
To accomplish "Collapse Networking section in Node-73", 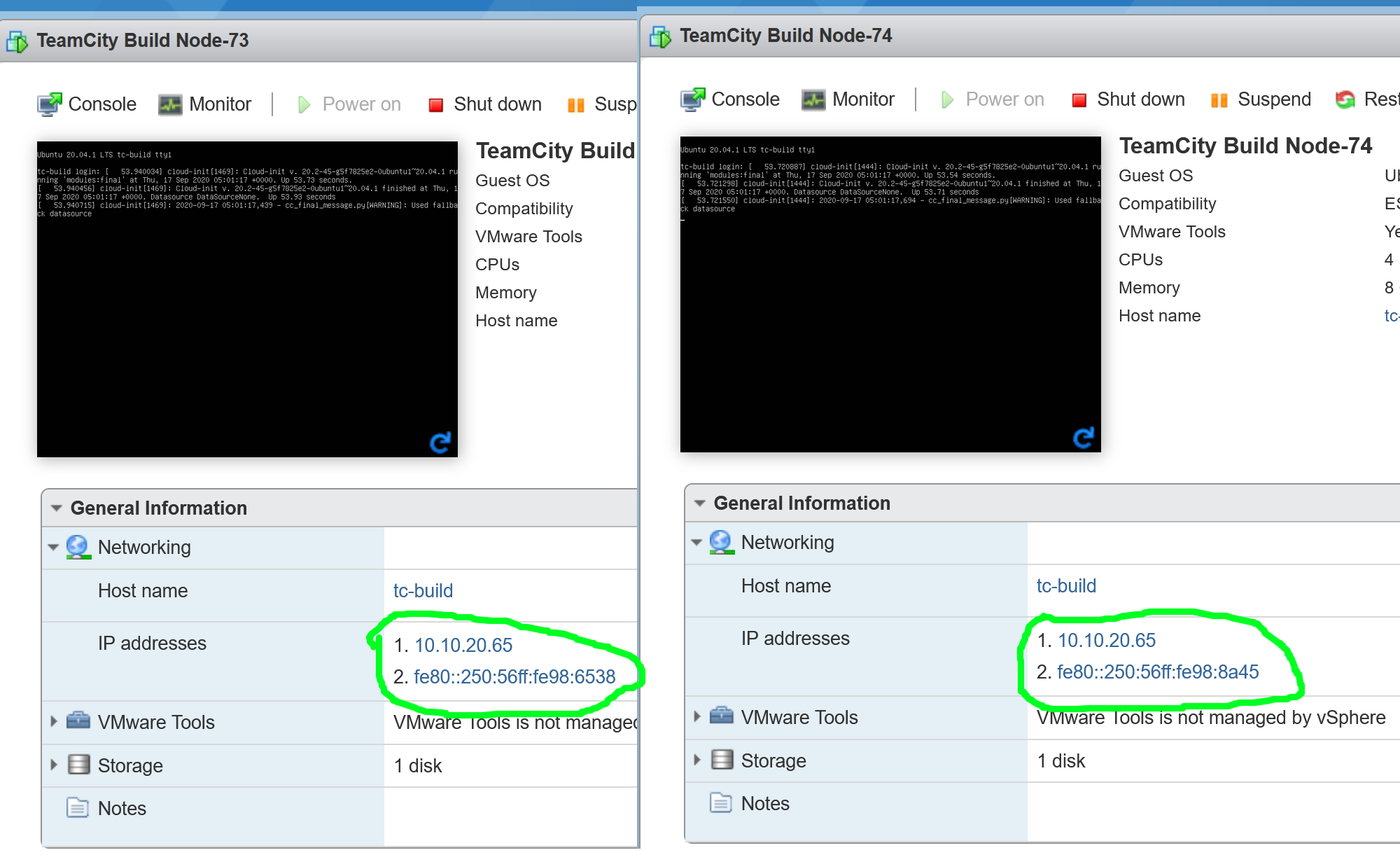I will coord(53,548).
